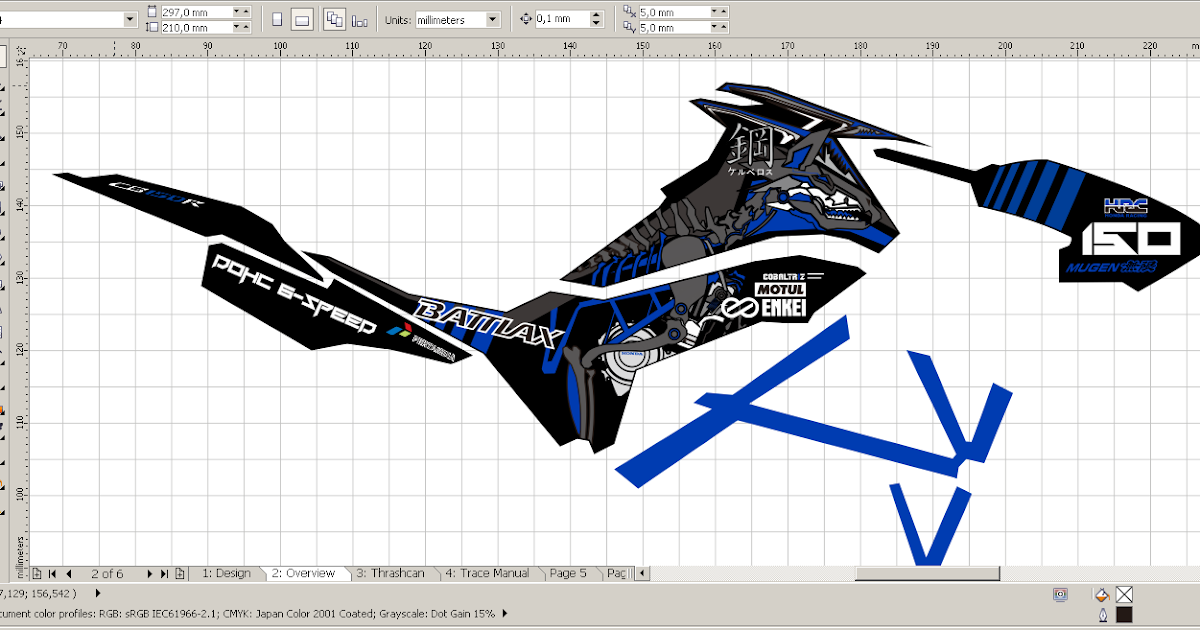The width and height of the screenshot is (1200, 630).
Task: Apply page size to all pages
Action: point(335,19)
